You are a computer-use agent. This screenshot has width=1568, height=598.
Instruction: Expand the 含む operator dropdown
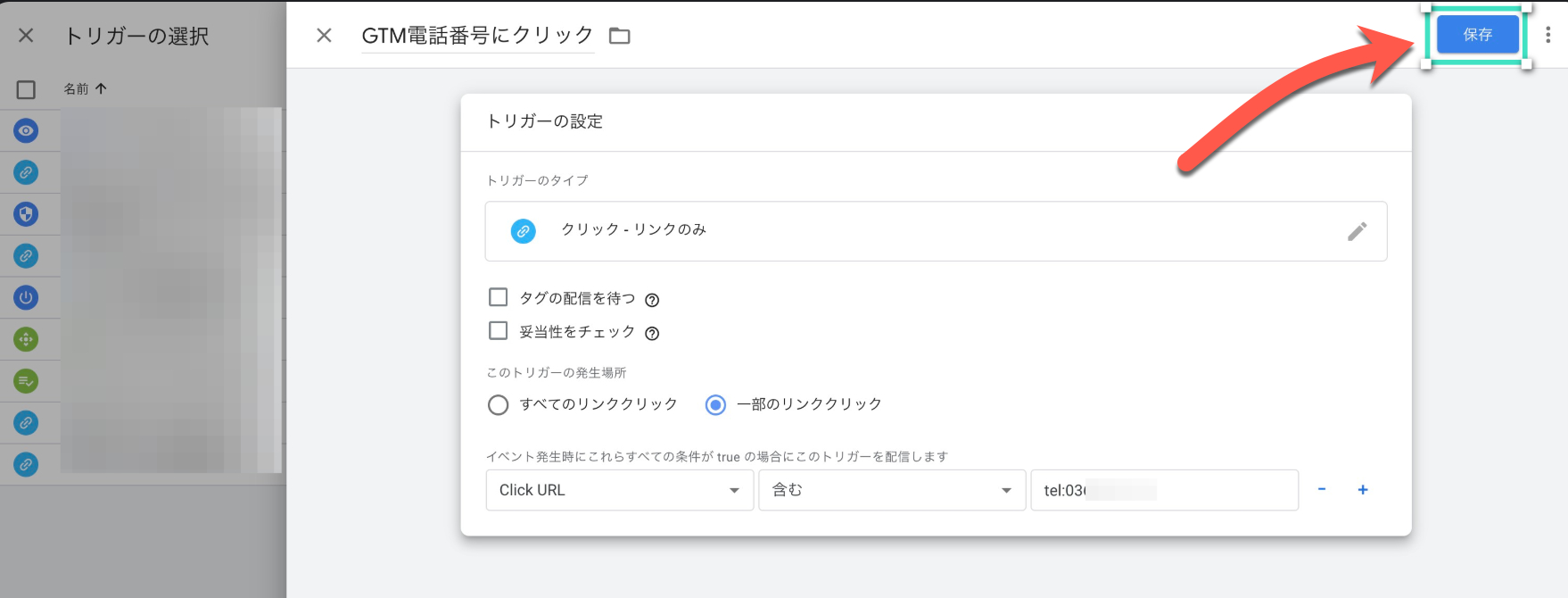pyautogui.click(x=891, y=490)
